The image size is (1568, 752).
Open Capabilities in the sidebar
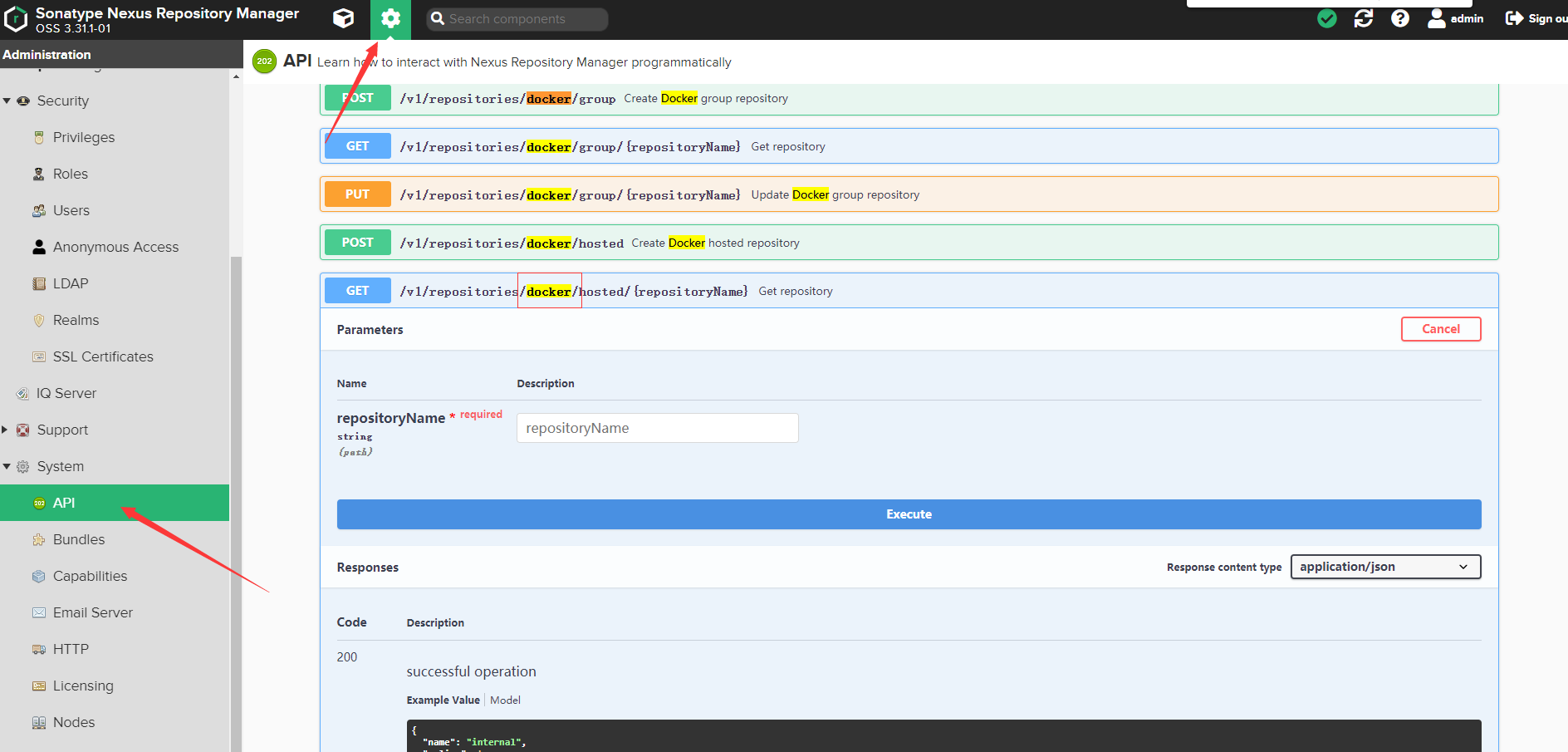point(91,576)
